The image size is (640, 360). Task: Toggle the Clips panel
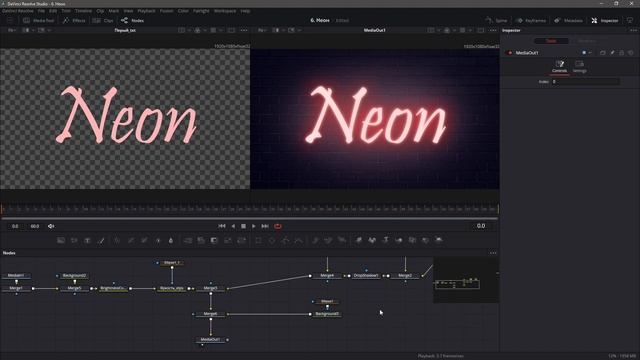pos(103,20)
